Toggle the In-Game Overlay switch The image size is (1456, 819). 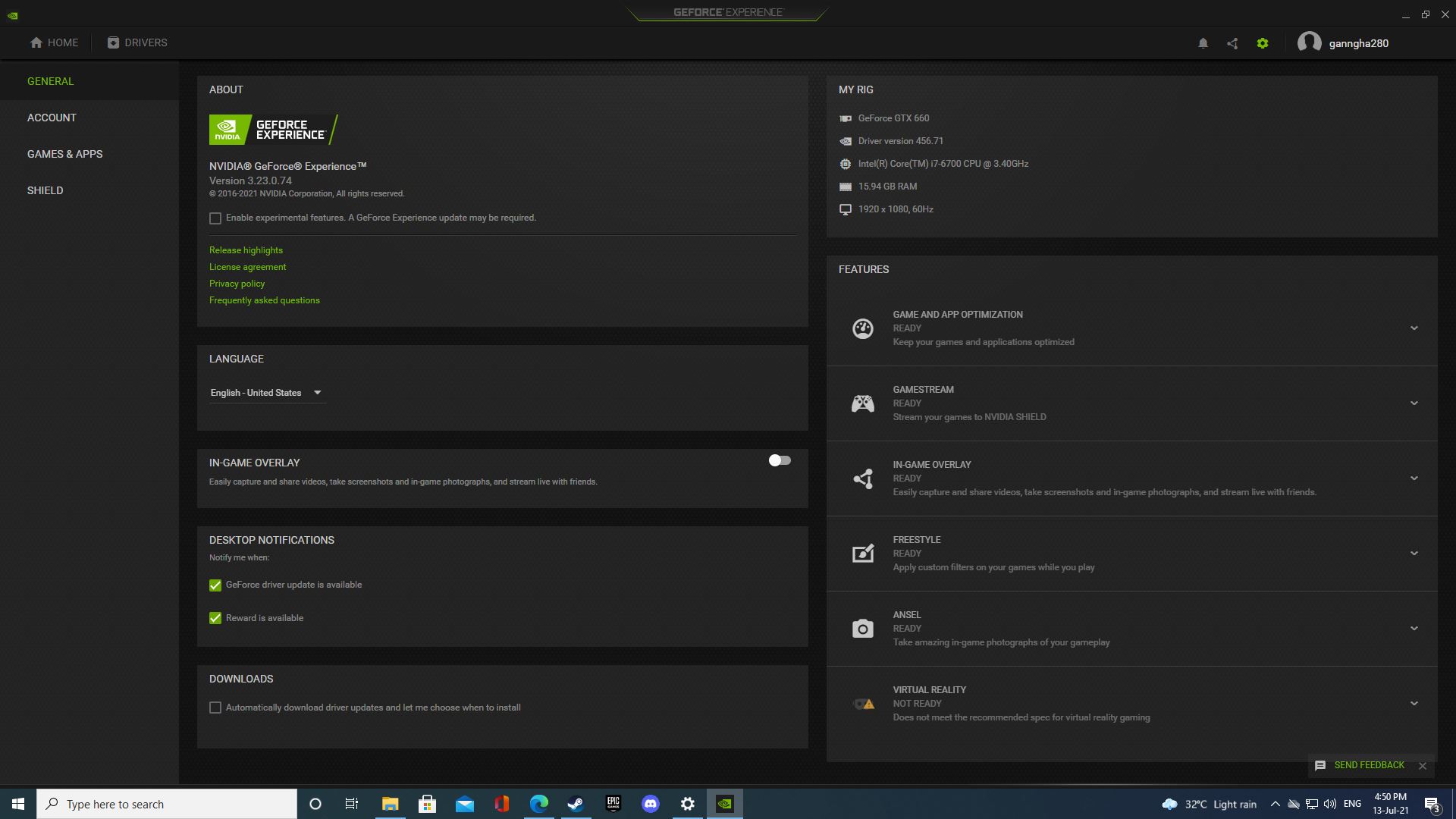779,460
